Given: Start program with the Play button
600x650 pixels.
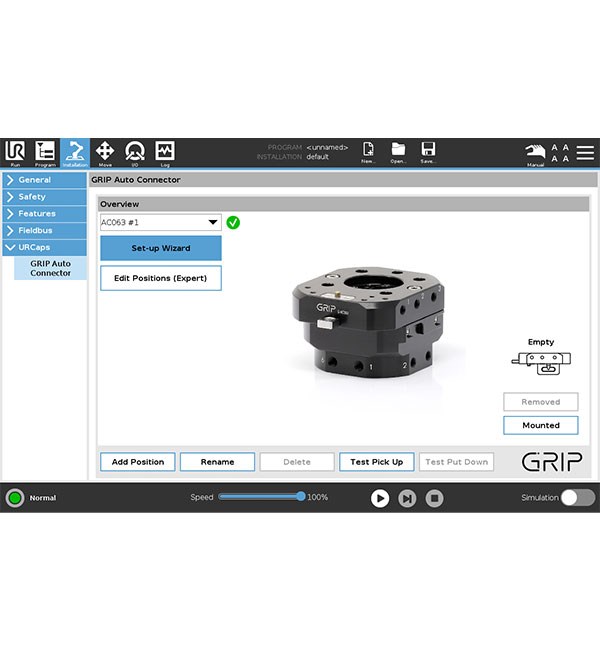Looking at the screenshot, I should point(380,498).
